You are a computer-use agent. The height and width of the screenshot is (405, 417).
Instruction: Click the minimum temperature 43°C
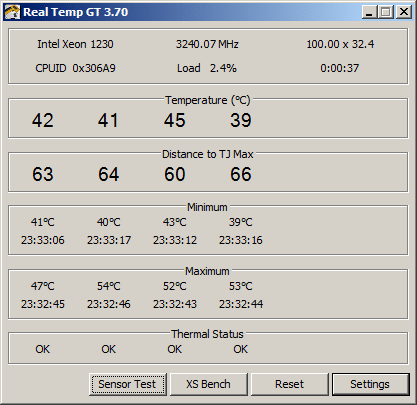[175, 222]
